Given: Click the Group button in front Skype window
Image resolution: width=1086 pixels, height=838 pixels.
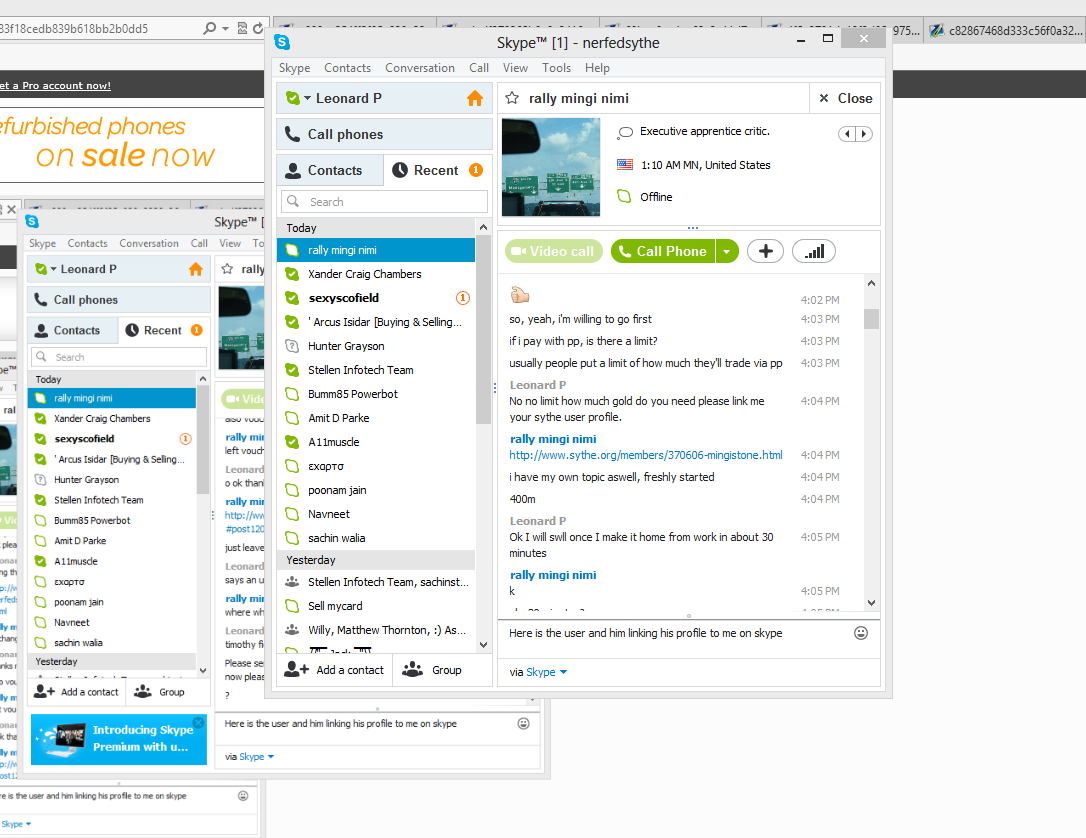Looking at the screenshot, I should click(x=432, y=670).
